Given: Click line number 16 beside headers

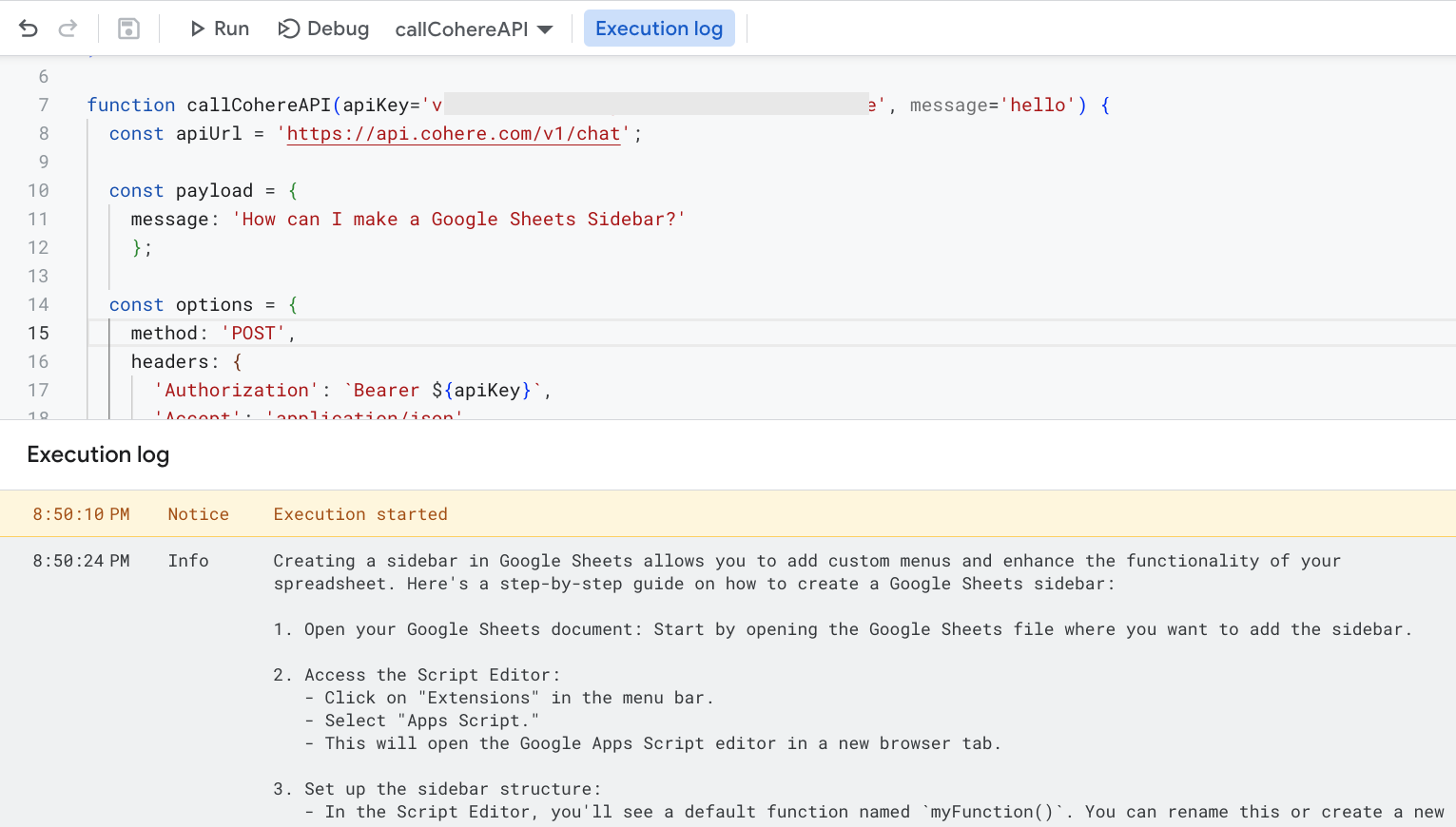Looking at the screenshot, I should coord(38,362).
